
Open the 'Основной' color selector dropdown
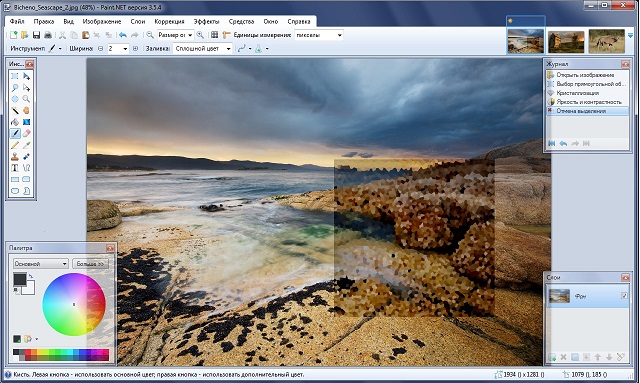pyautogui.click(x=40, y=264)
